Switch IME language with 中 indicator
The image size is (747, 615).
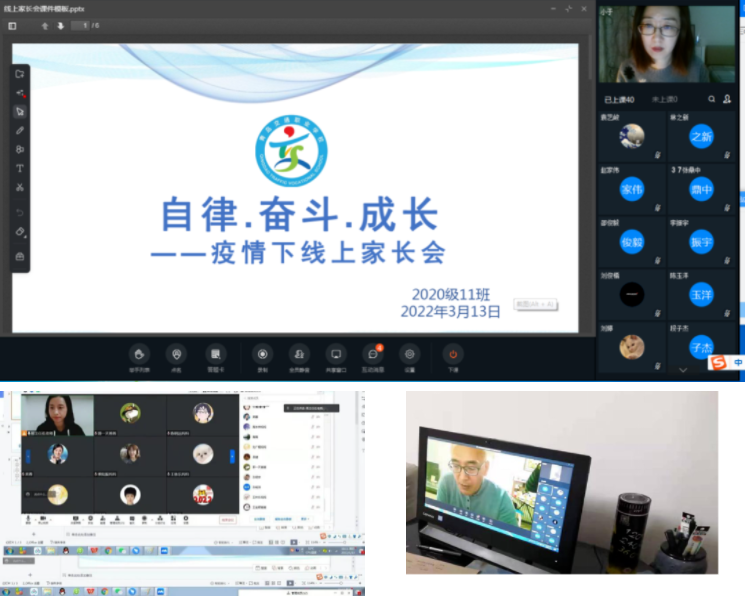point(738,363)
